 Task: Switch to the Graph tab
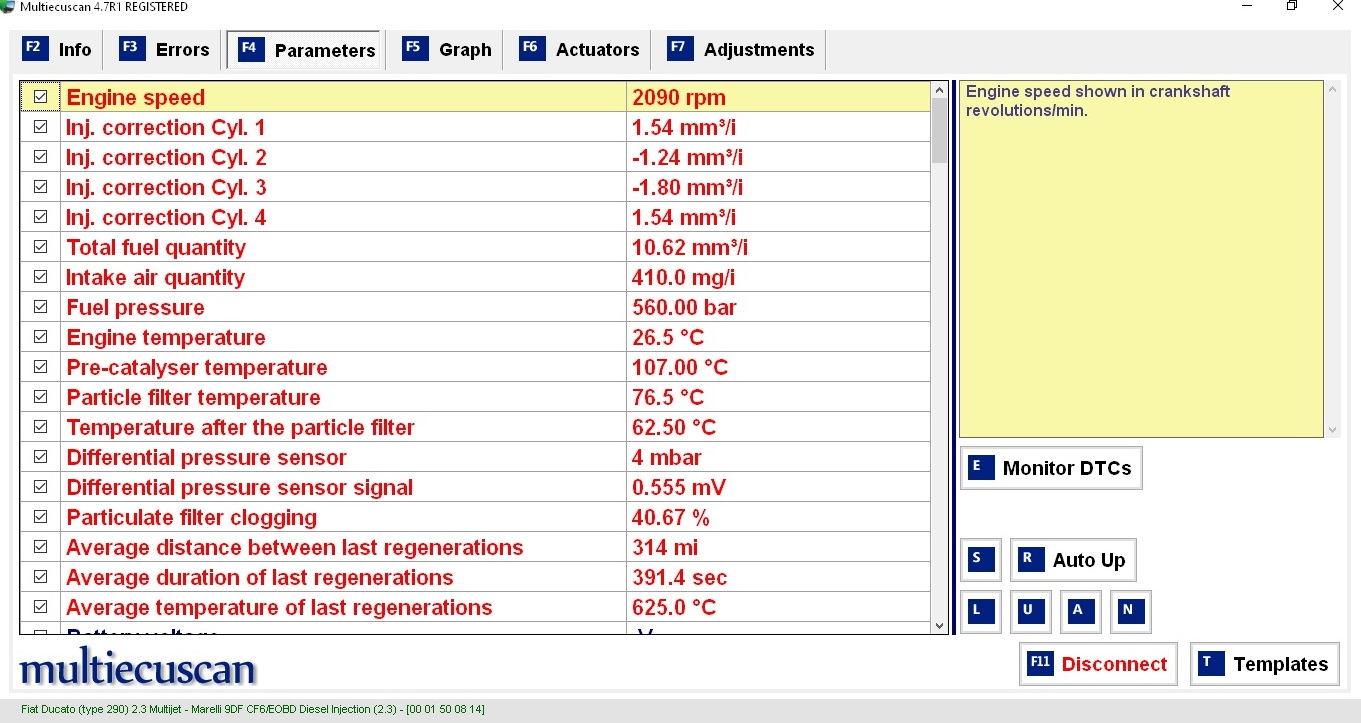click(447, 50)
